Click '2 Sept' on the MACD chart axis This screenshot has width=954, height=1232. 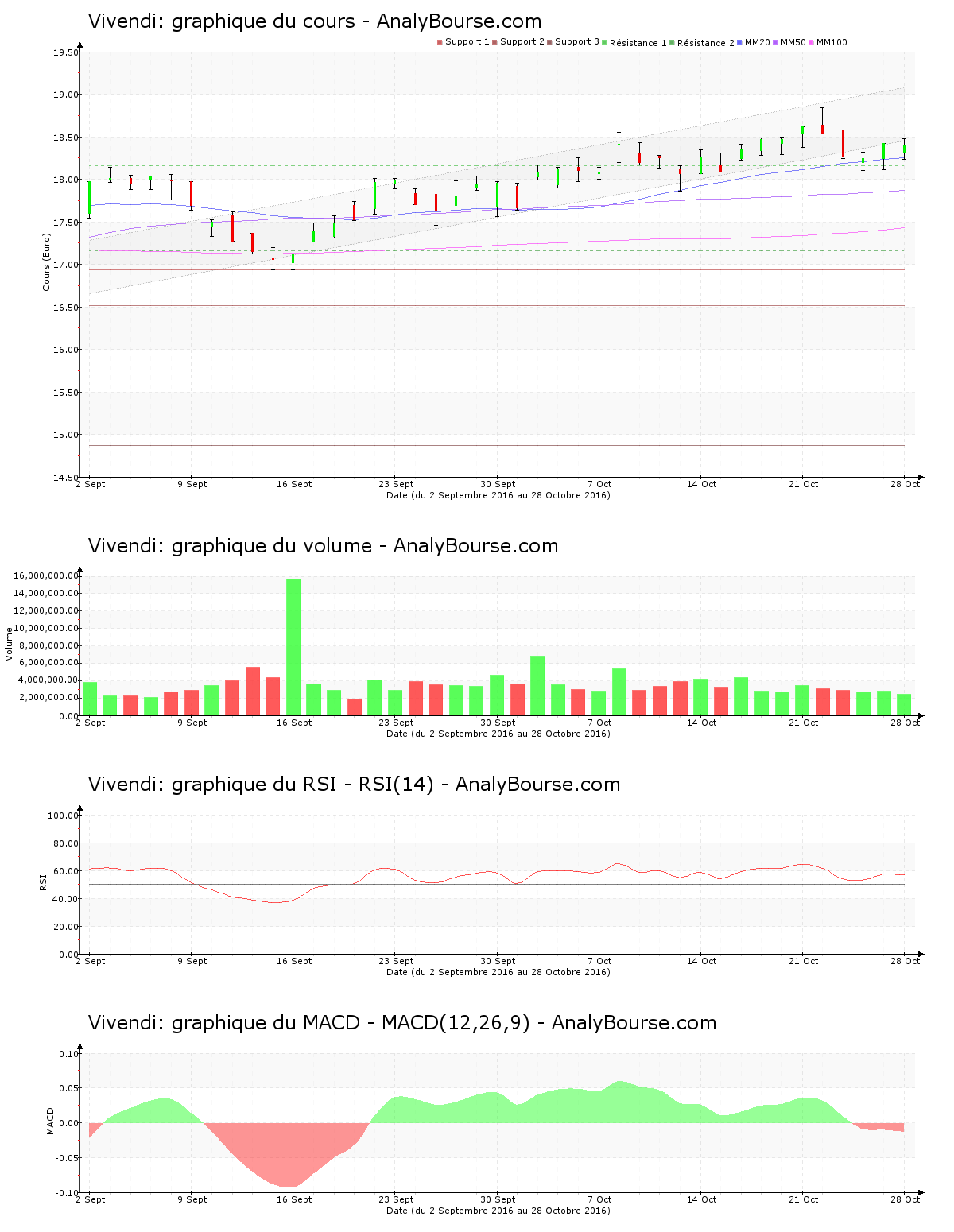[91, 1199]
